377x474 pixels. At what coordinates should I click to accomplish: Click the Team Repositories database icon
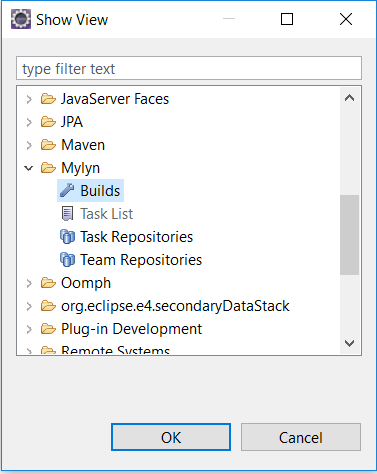tap(67, 260)
